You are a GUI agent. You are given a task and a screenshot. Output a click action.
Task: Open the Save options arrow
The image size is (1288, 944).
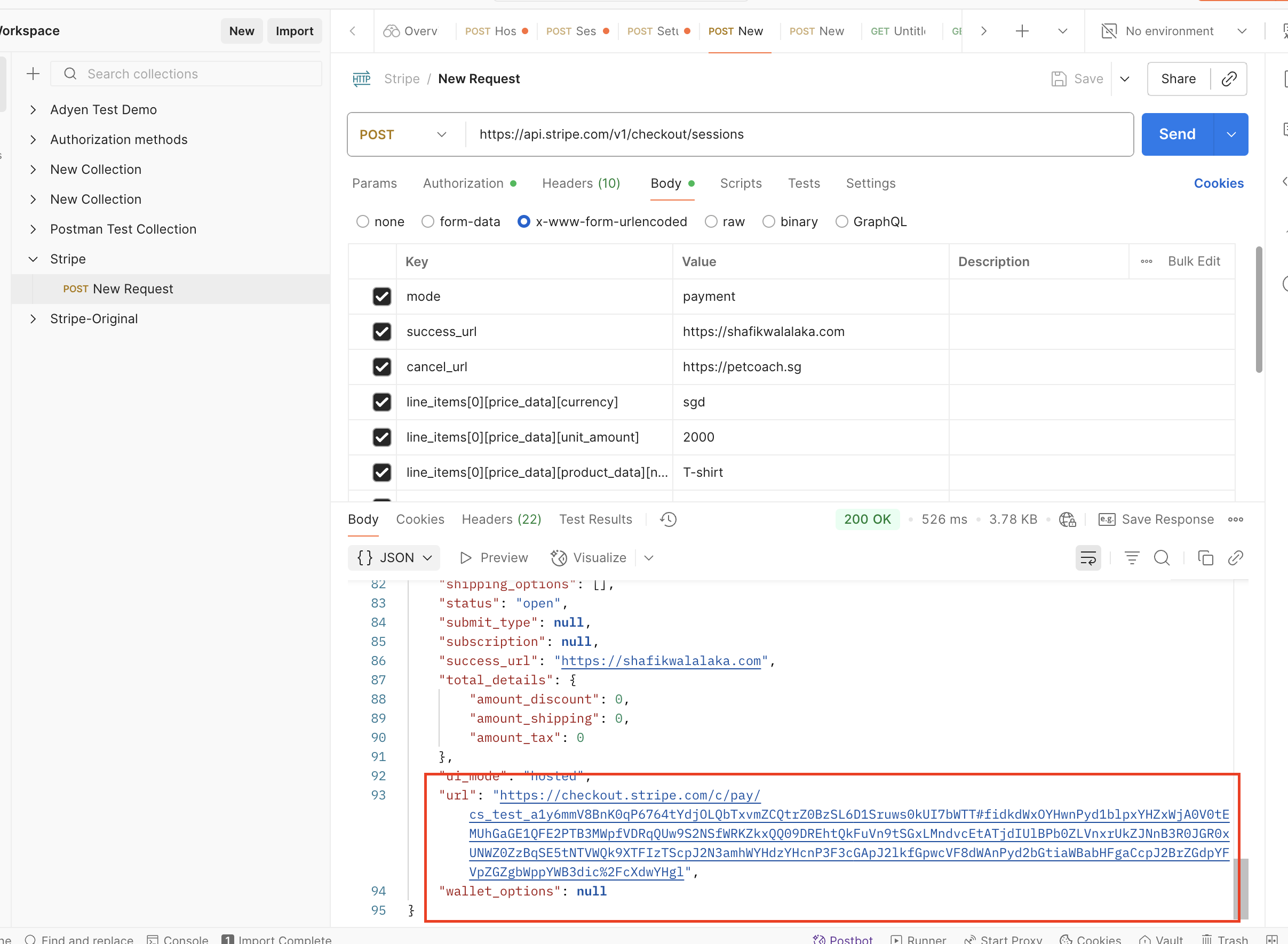point(1125,79)
